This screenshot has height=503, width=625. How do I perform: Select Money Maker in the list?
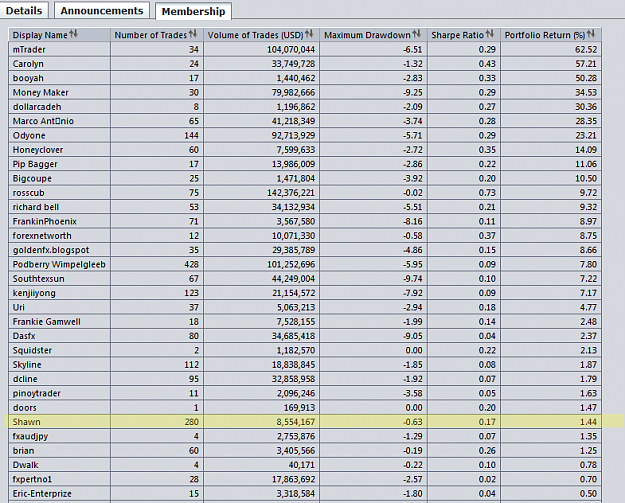click(x=40, y=92)
